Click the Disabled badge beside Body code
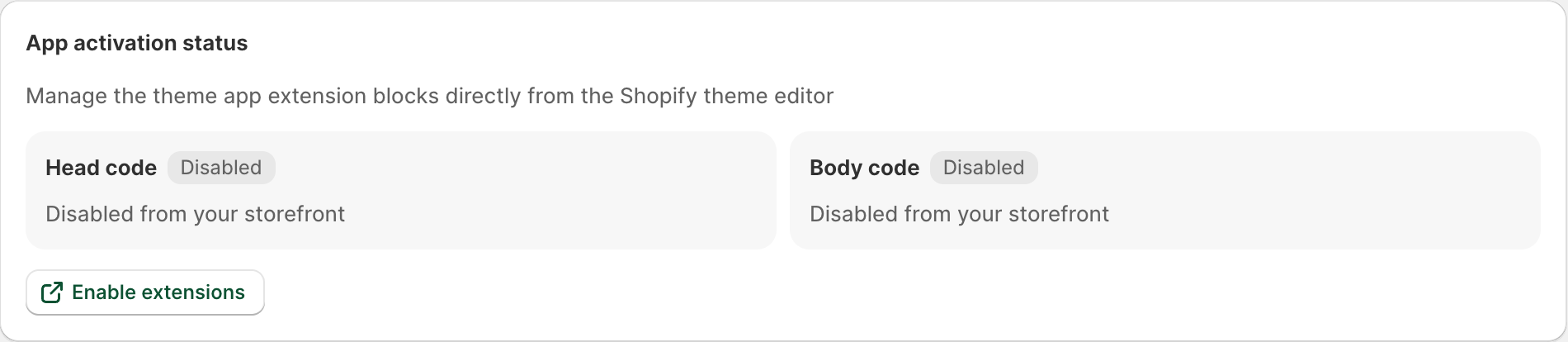Viewport: 1568px width, 342px height. pyautogui.click(x=984, y=168)
